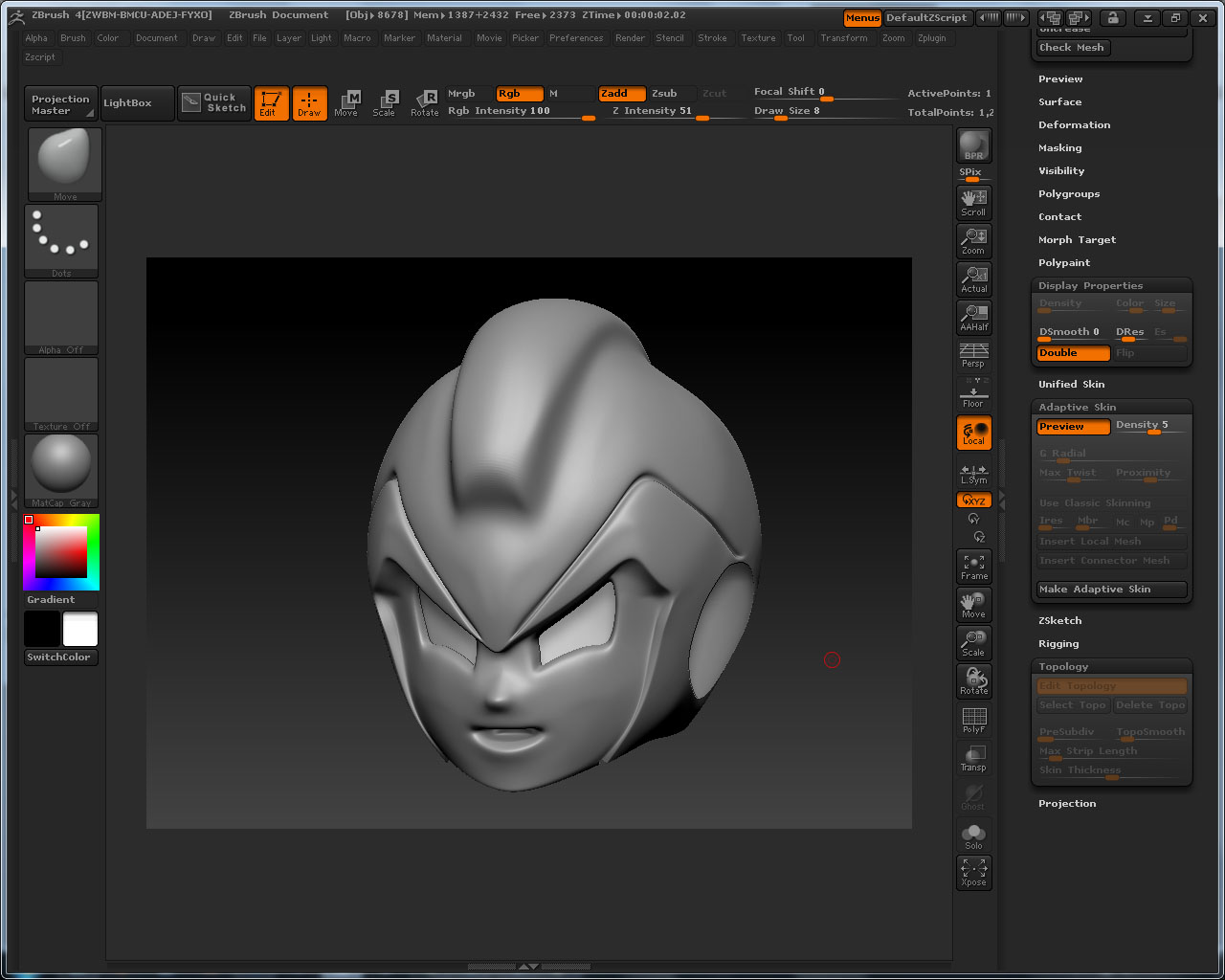Activate Solo mode icon

(973, 835)
